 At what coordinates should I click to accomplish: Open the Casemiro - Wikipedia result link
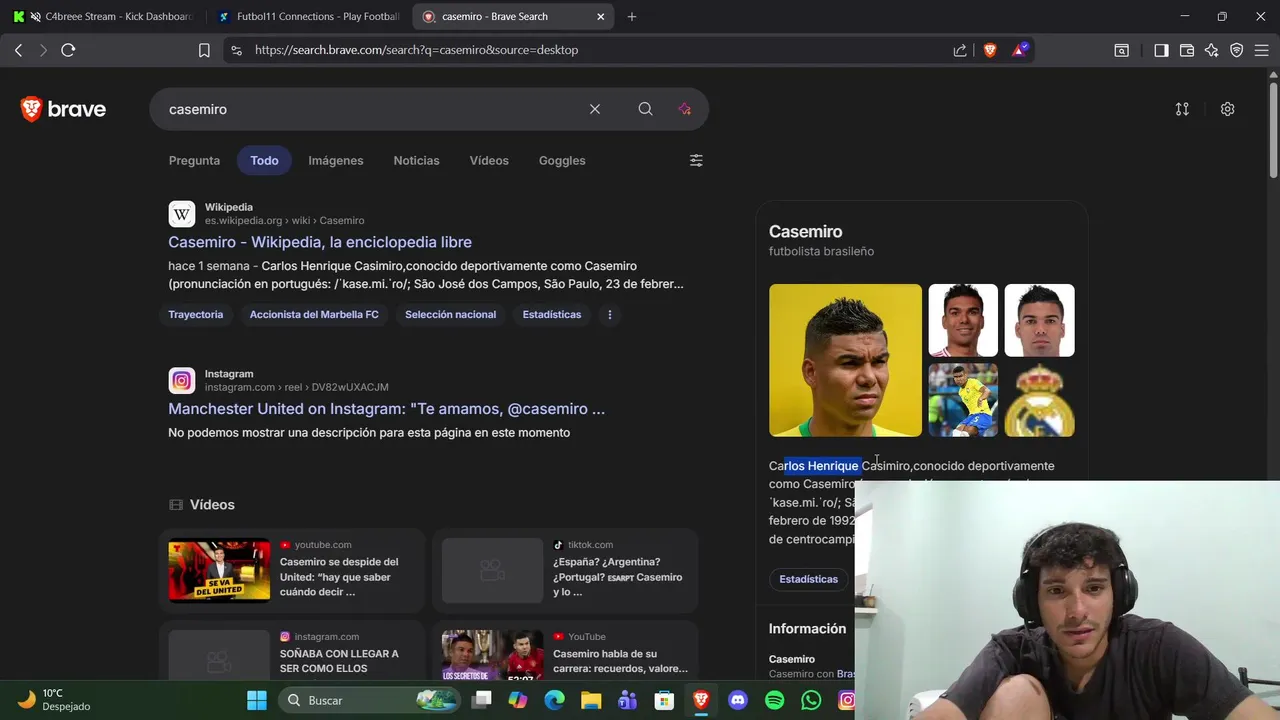point(320,242)
